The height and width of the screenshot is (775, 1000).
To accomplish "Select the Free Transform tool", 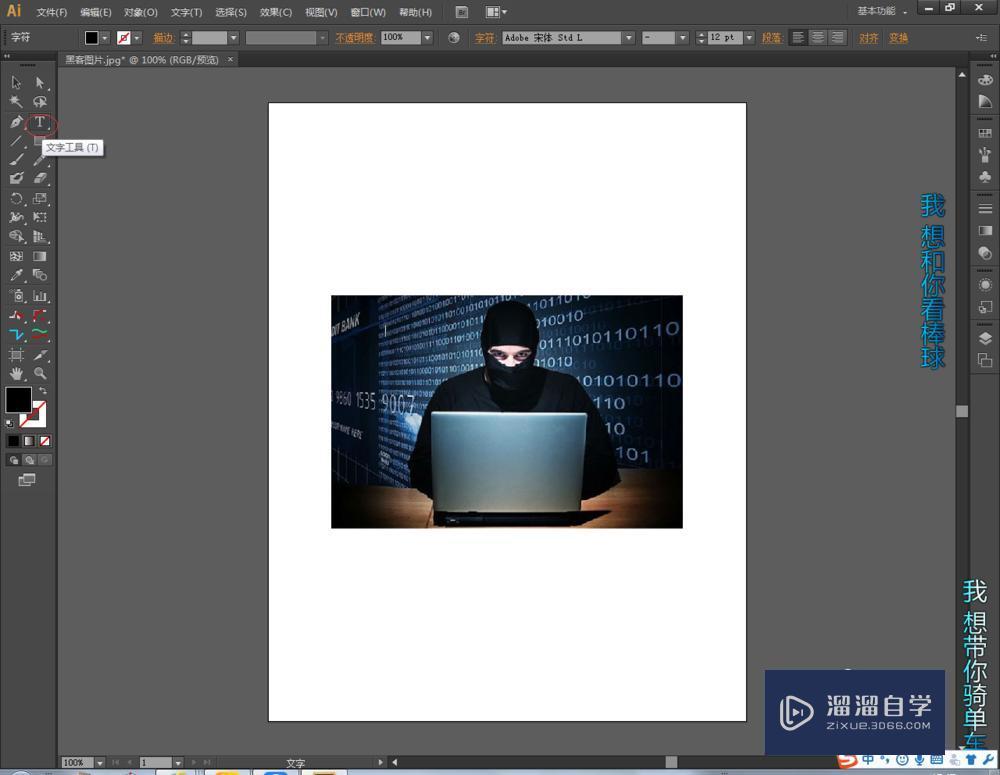I will tap(40, 218).
